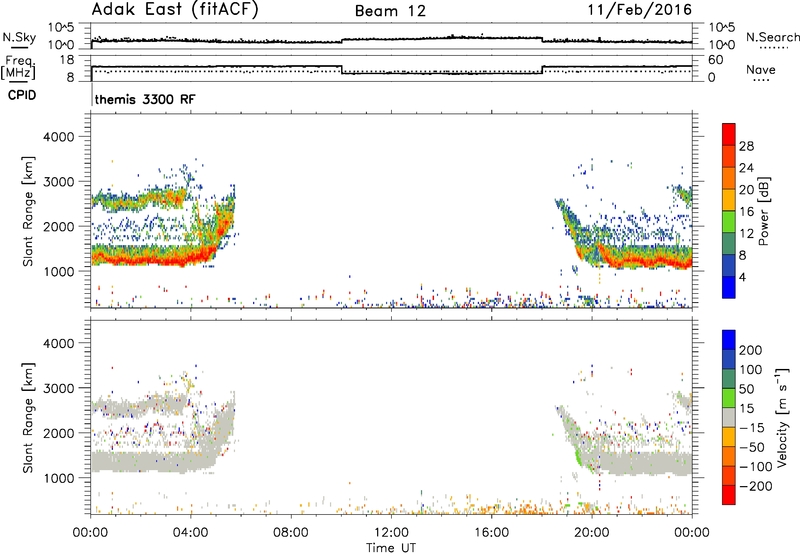Pick the green velocity segment between 15 and 50
This screenshot has height=554, width=800.
(x=729, y=398)
